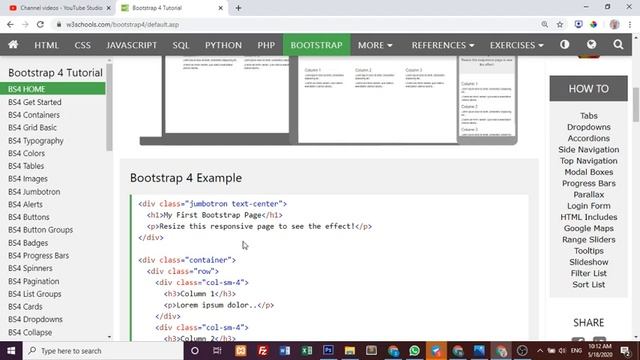This screenshot has width=640, height=360.
Task: Expand the MORE dropdown menu
Action: coord(375,45)
